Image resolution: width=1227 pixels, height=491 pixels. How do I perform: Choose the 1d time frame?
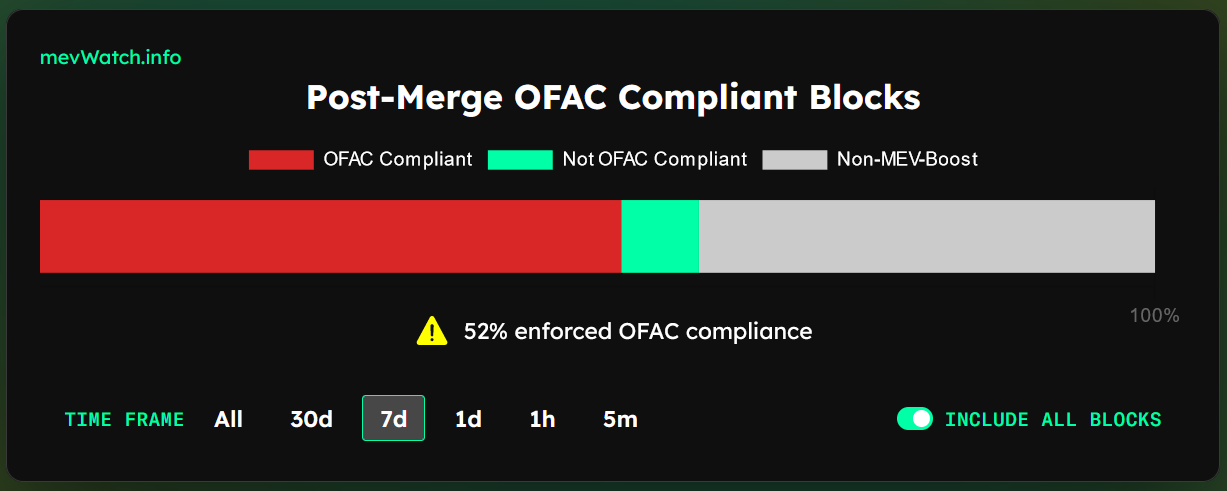pos(468,419)
